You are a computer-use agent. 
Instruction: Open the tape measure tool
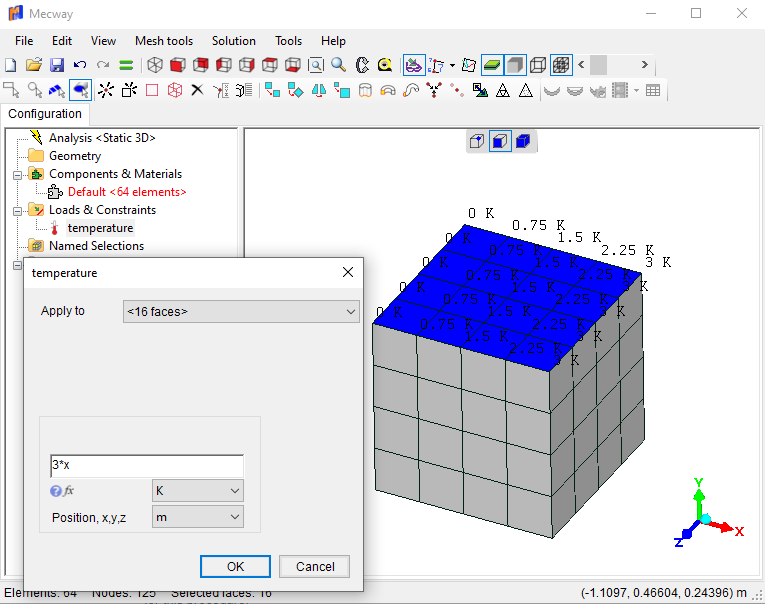click(x=385, y=65)
